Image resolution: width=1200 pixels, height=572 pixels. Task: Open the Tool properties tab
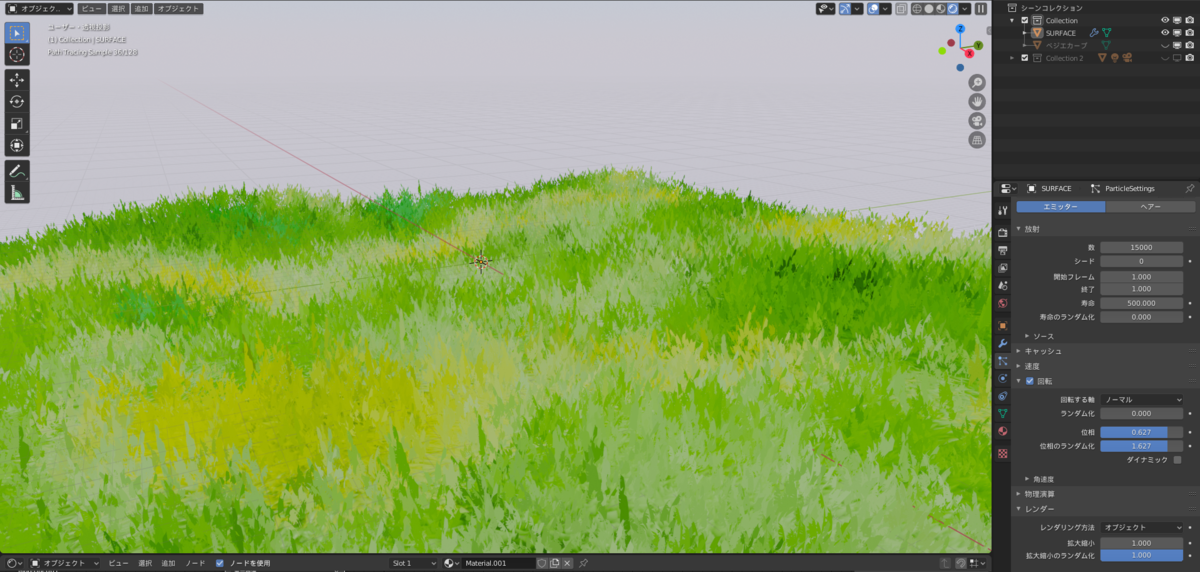click(x=1003, y=210)
